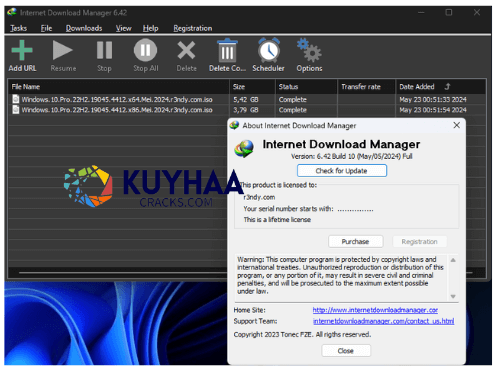Click the version 6.42 Build 10 text
The height and width of the screenshot is (367, 493).
pos(352,156)
